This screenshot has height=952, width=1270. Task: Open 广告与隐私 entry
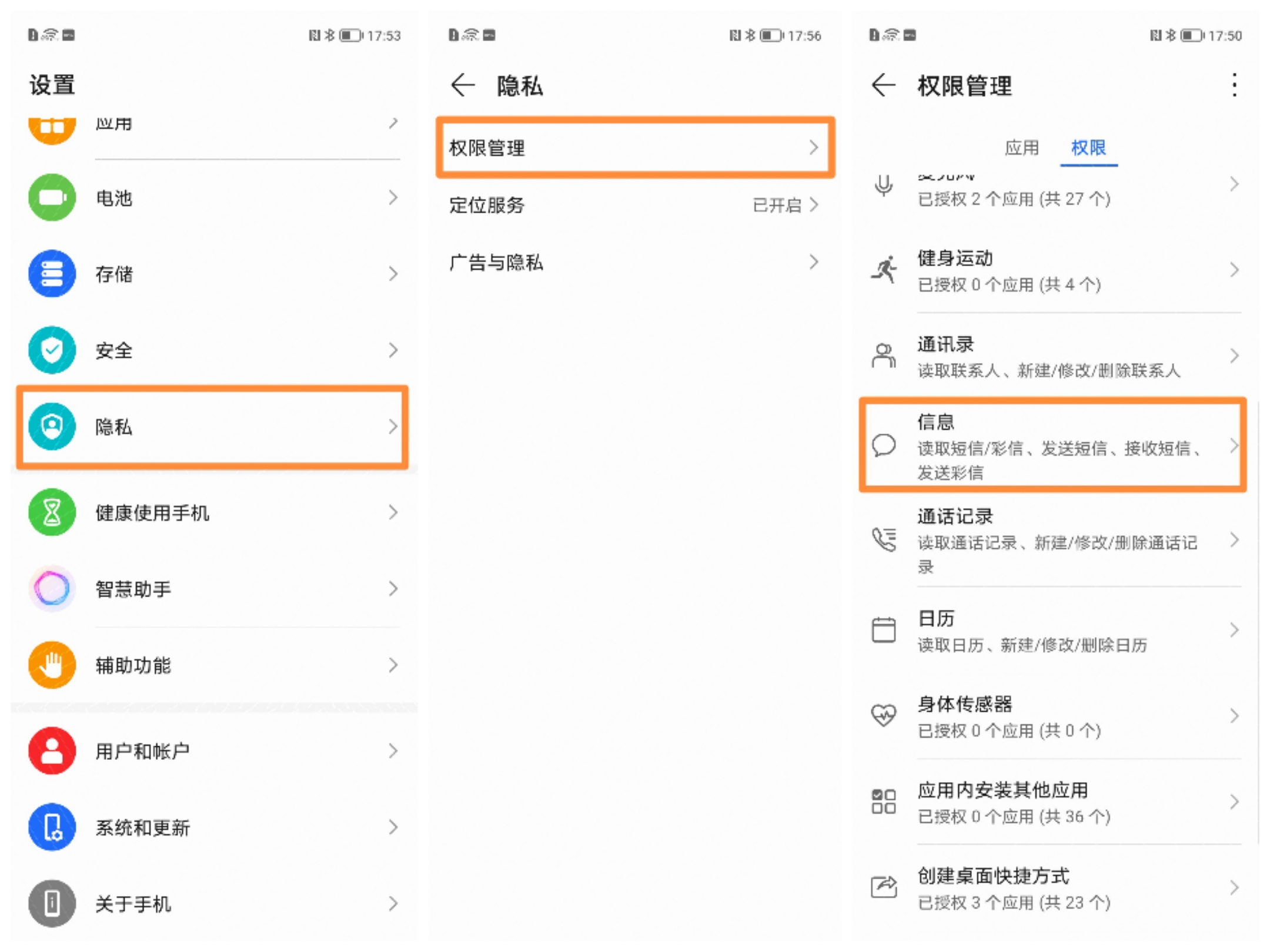(635, 262)
